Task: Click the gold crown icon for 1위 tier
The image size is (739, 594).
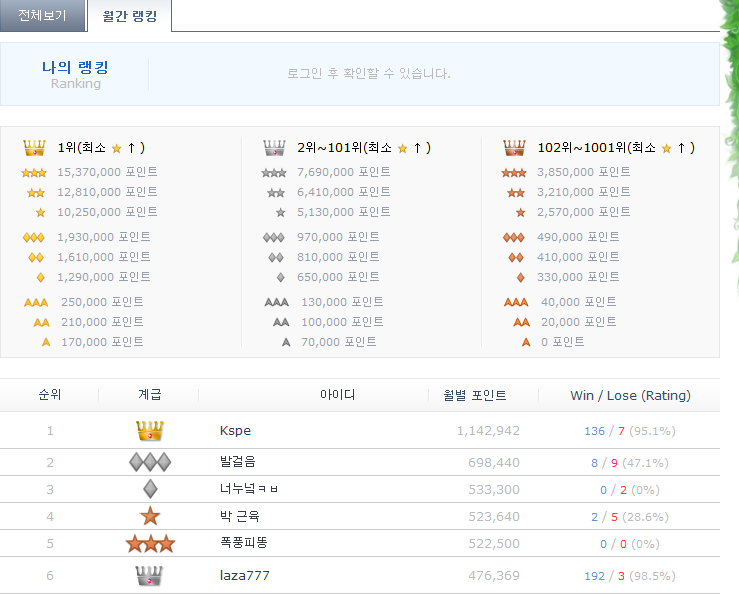Action: click(x=35, y=148)
